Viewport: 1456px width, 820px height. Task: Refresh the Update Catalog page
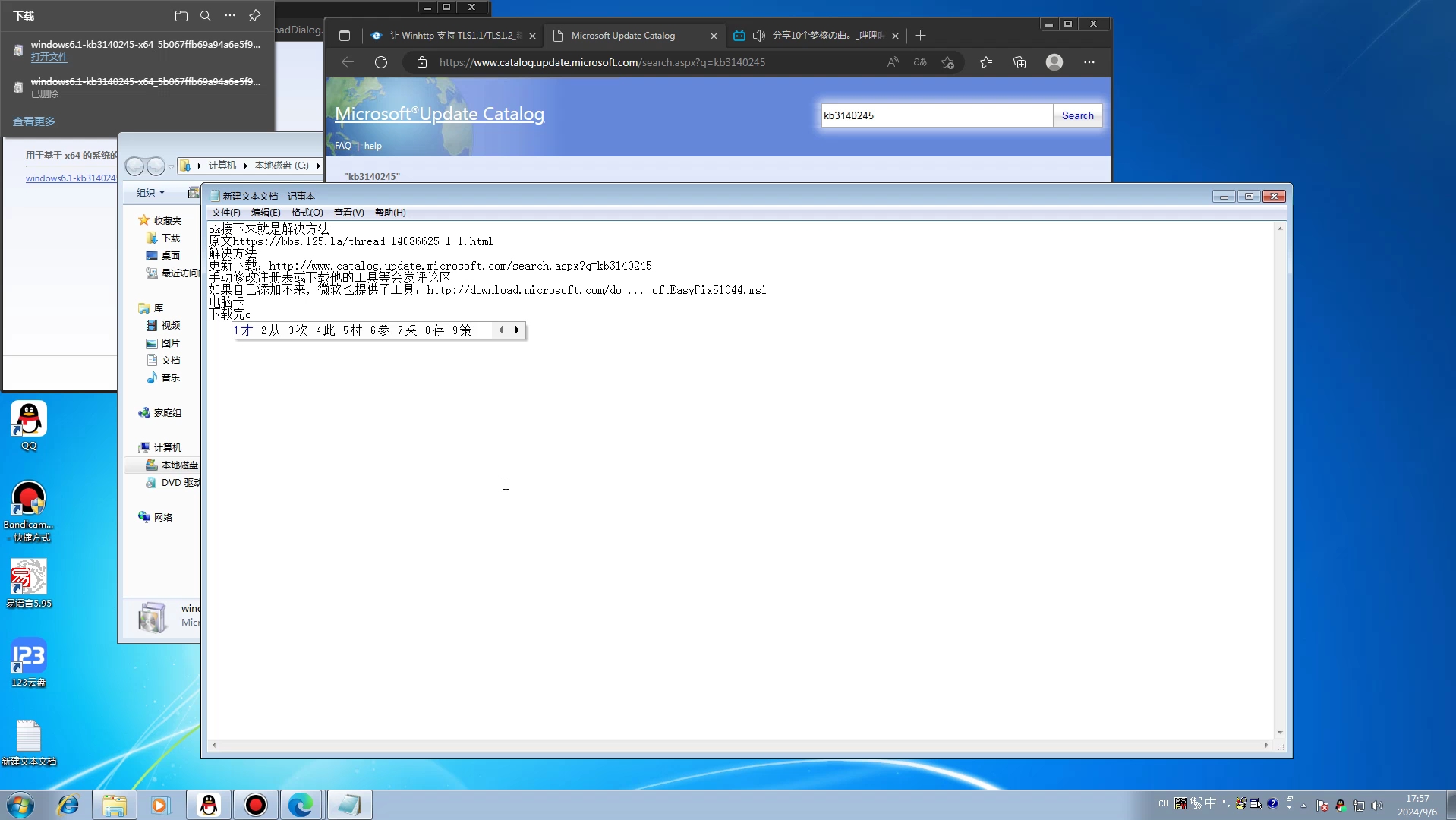tap(381, 62)
